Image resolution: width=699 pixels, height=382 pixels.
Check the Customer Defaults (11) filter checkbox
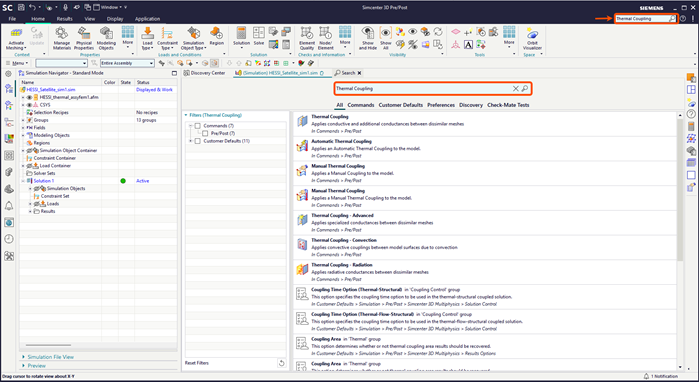(198, 141)
